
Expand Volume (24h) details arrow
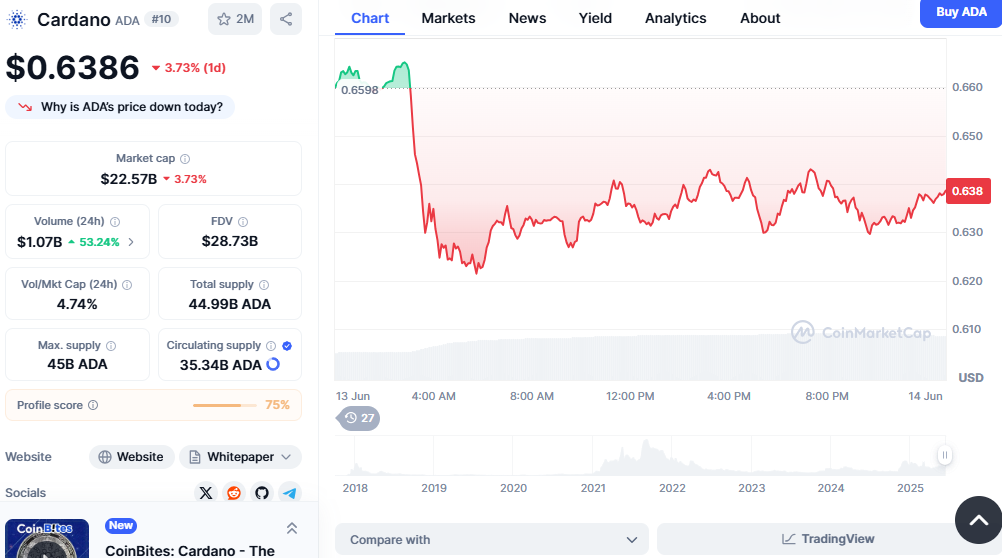131,242
